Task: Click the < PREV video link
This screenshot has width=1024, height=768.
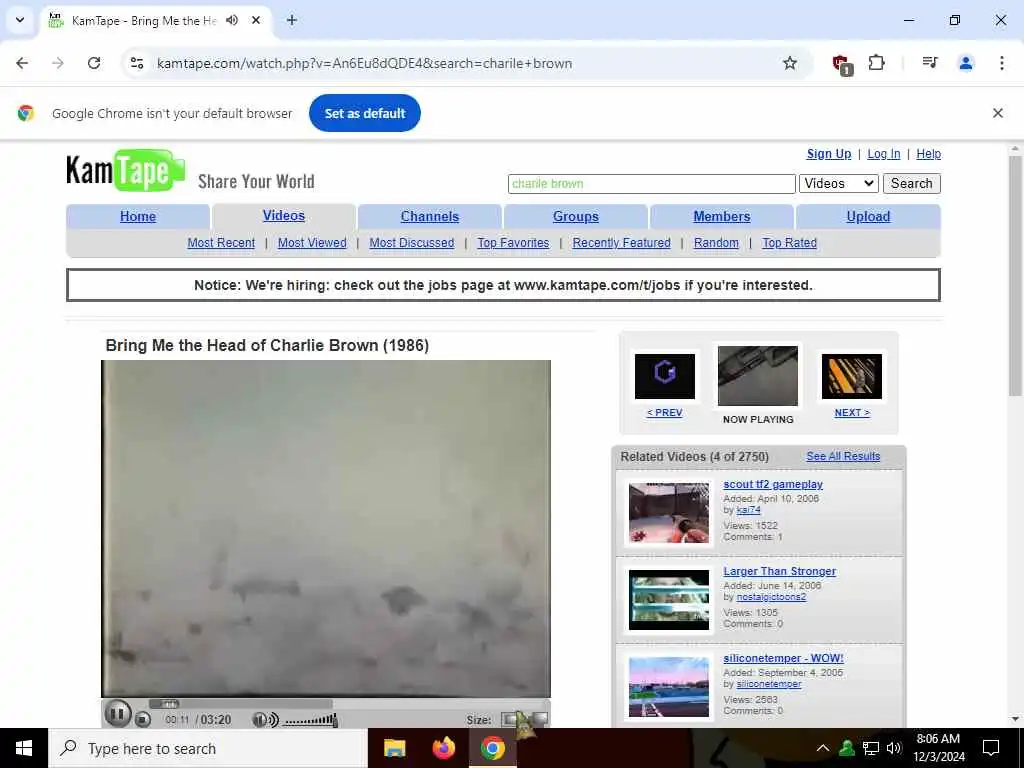Action: [x=664, y=413]
